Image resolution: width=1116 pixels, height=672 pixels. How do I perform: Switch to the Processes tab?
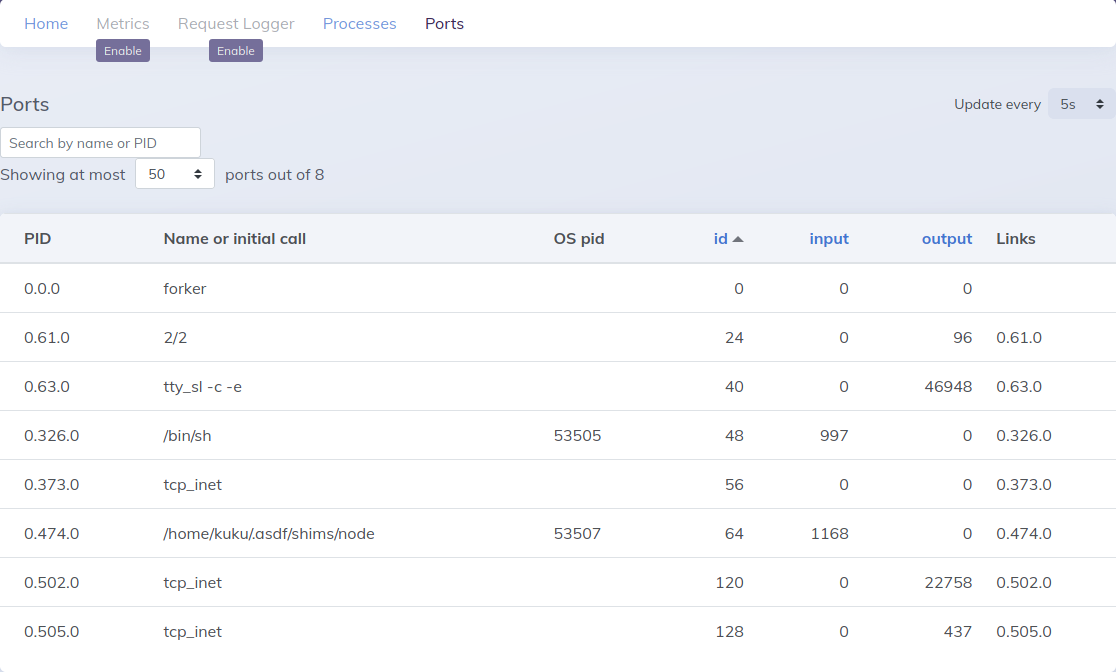coord(359,23)
